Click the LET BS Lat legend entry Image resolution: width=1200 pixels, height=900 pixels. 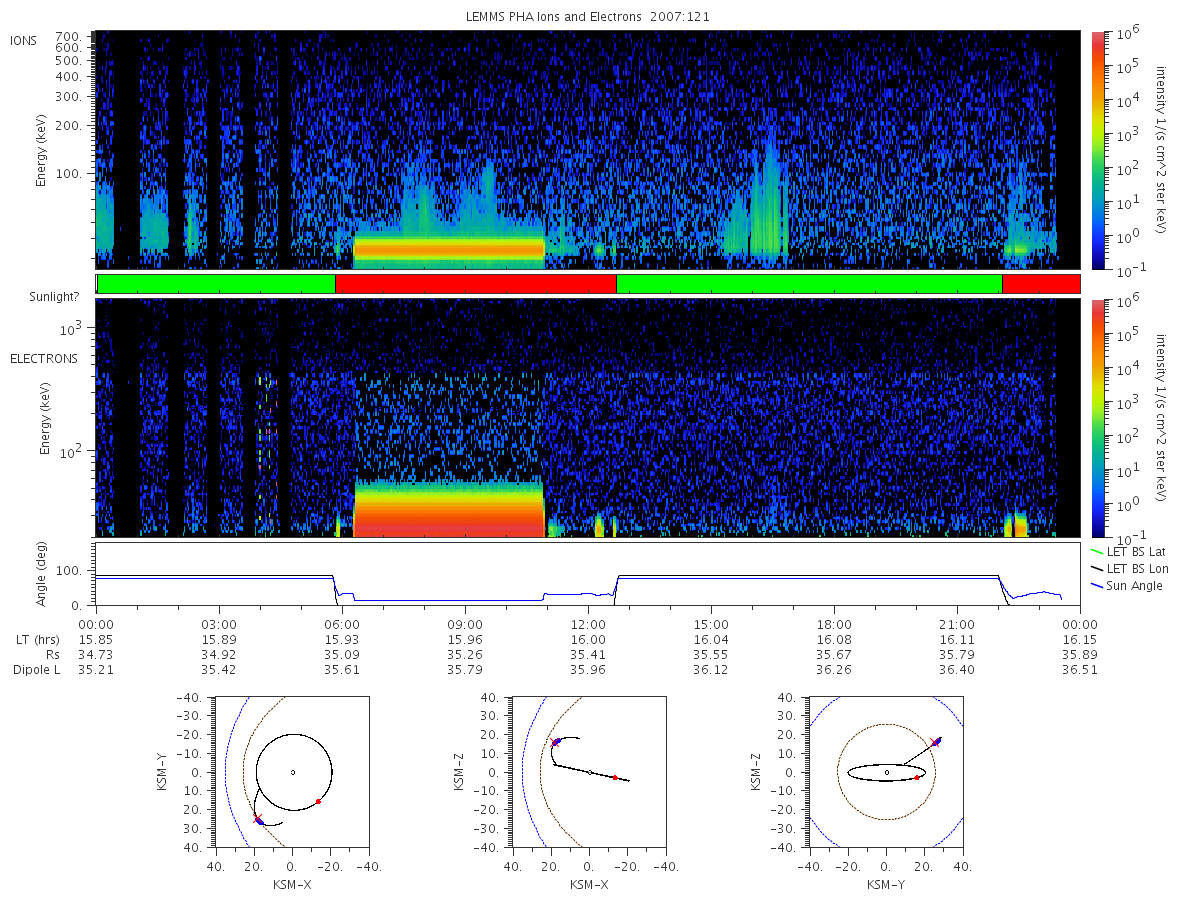[x=1129, y=551]
